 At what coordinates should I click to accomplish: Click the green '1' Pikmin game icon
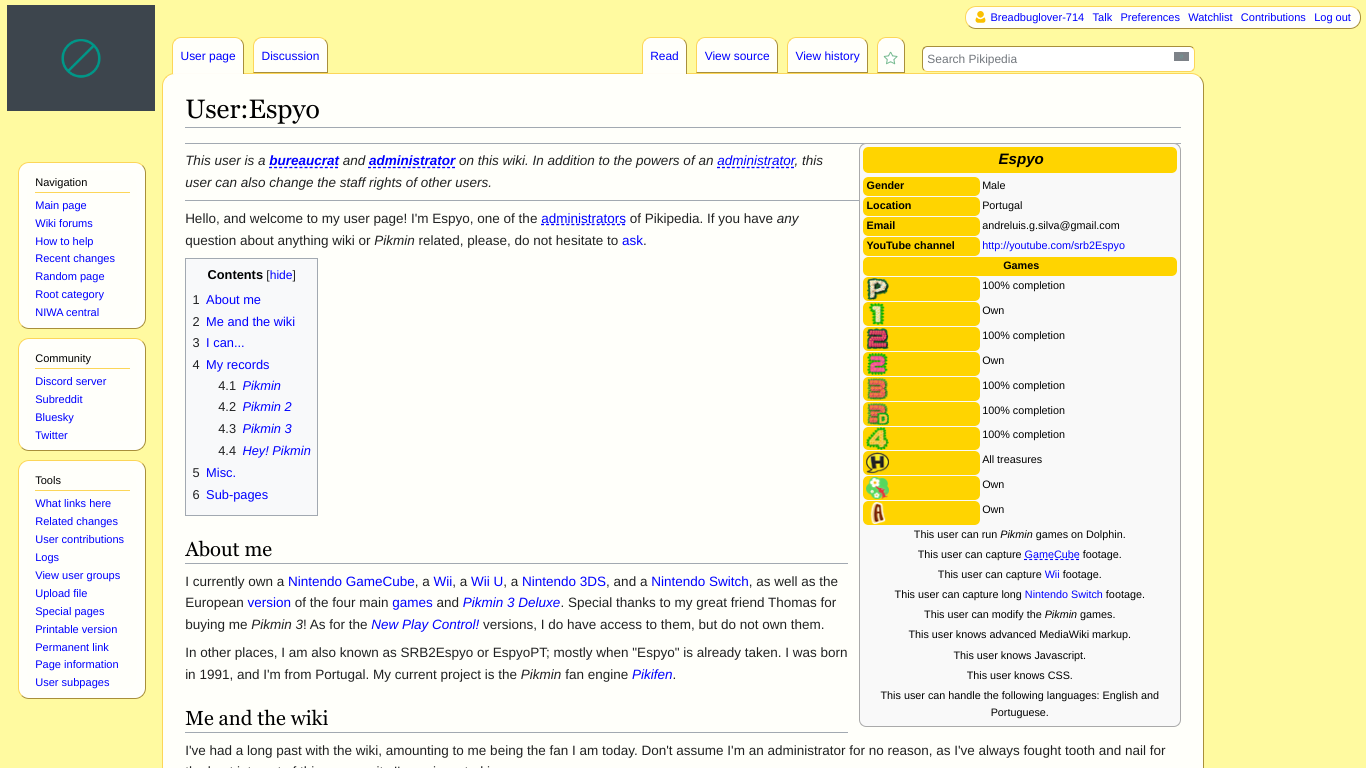[877, 314]
